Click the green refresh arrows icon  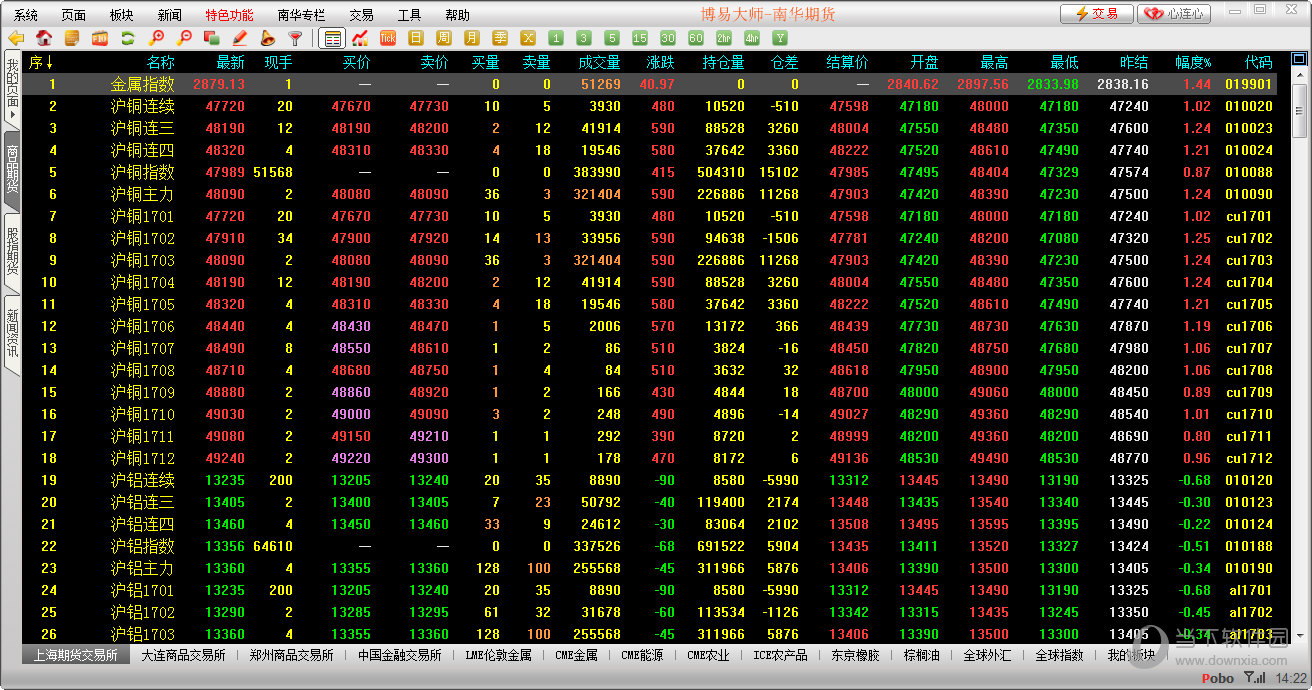pos(127,38)
